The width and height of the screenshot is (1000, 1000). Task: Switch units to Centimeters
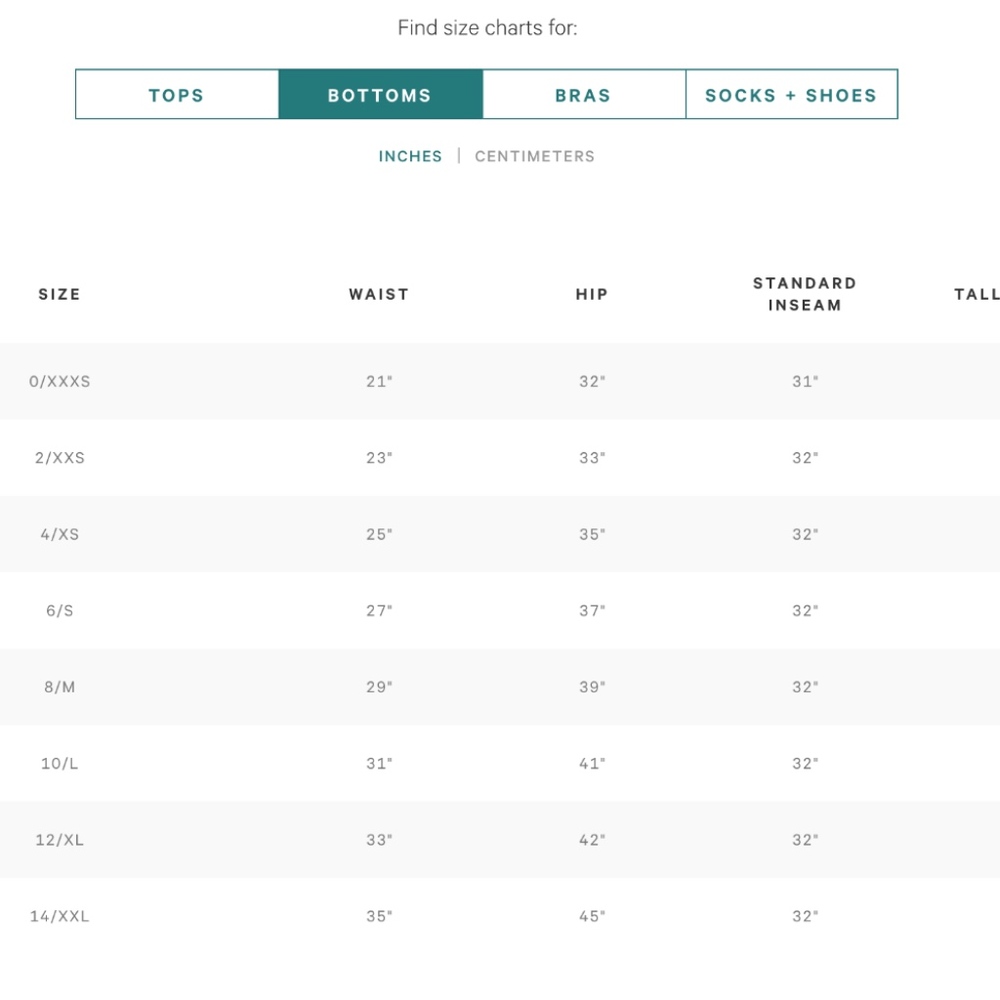coord(534,156)
